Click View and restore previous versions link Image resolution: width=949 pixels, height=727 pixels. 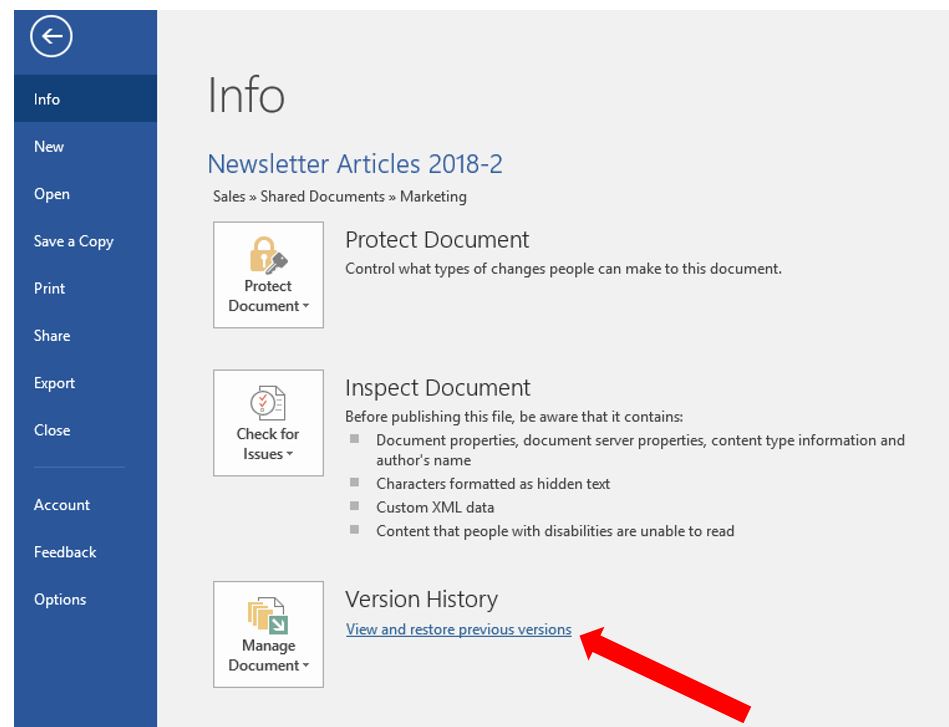pyautogui.click(x=459, y=630)
